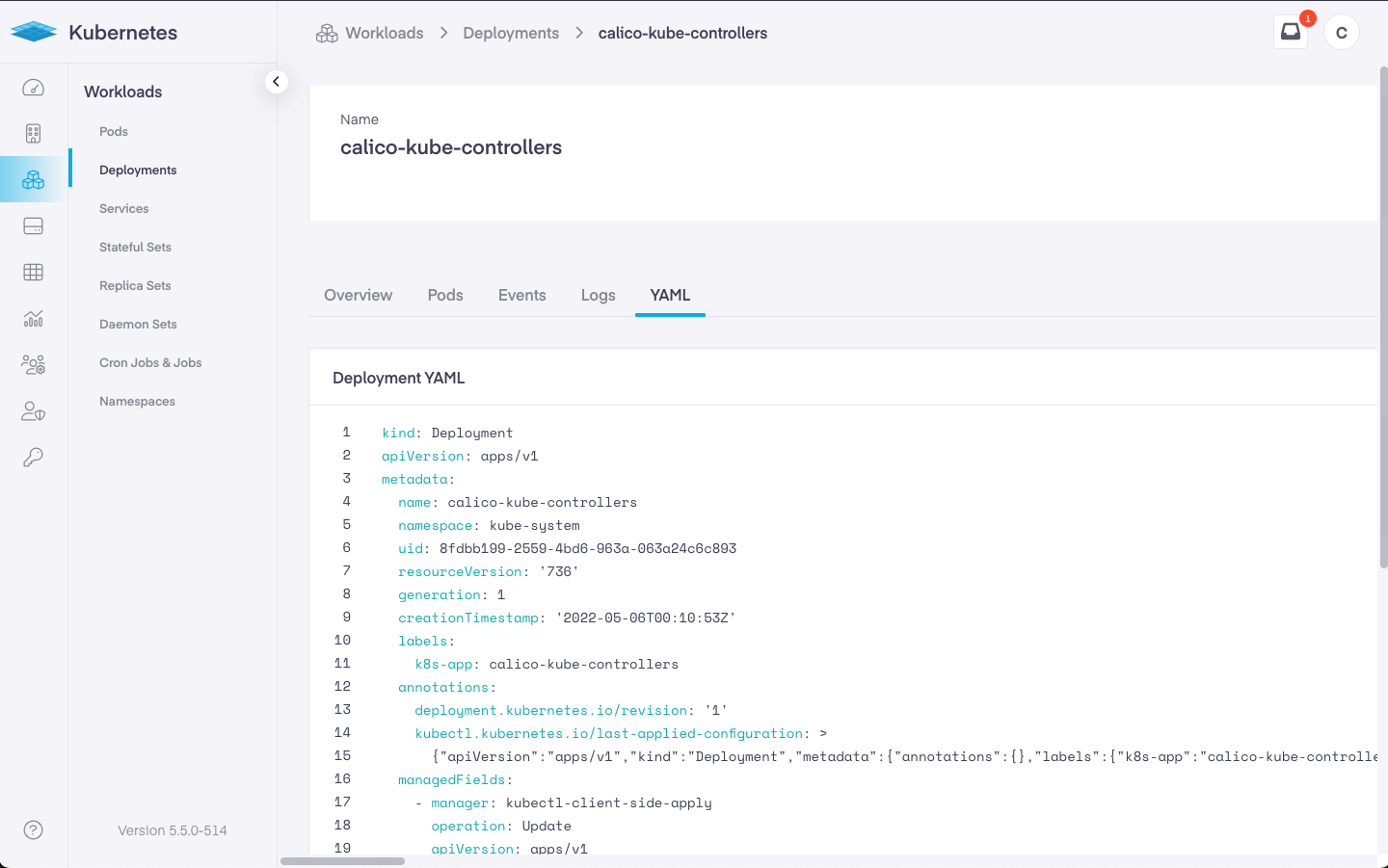Open the user account avatar "C"
1388x868 pixels.
point(1341,33)
